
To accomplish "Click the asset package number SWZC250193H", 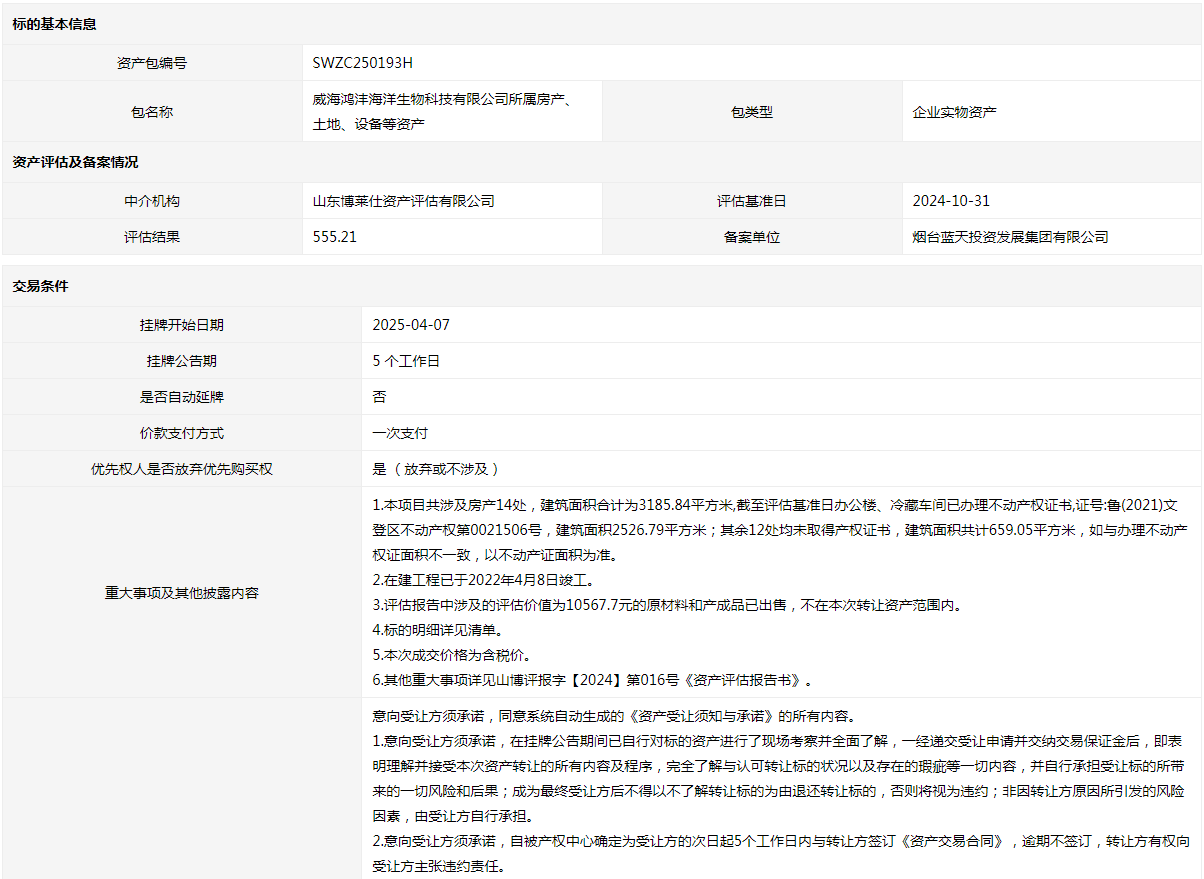I will tap(362, 62).
